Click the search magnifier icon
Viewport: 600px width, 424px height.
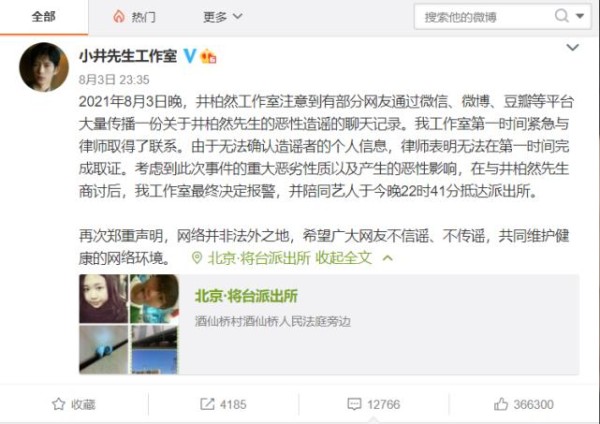pos(561,16)
